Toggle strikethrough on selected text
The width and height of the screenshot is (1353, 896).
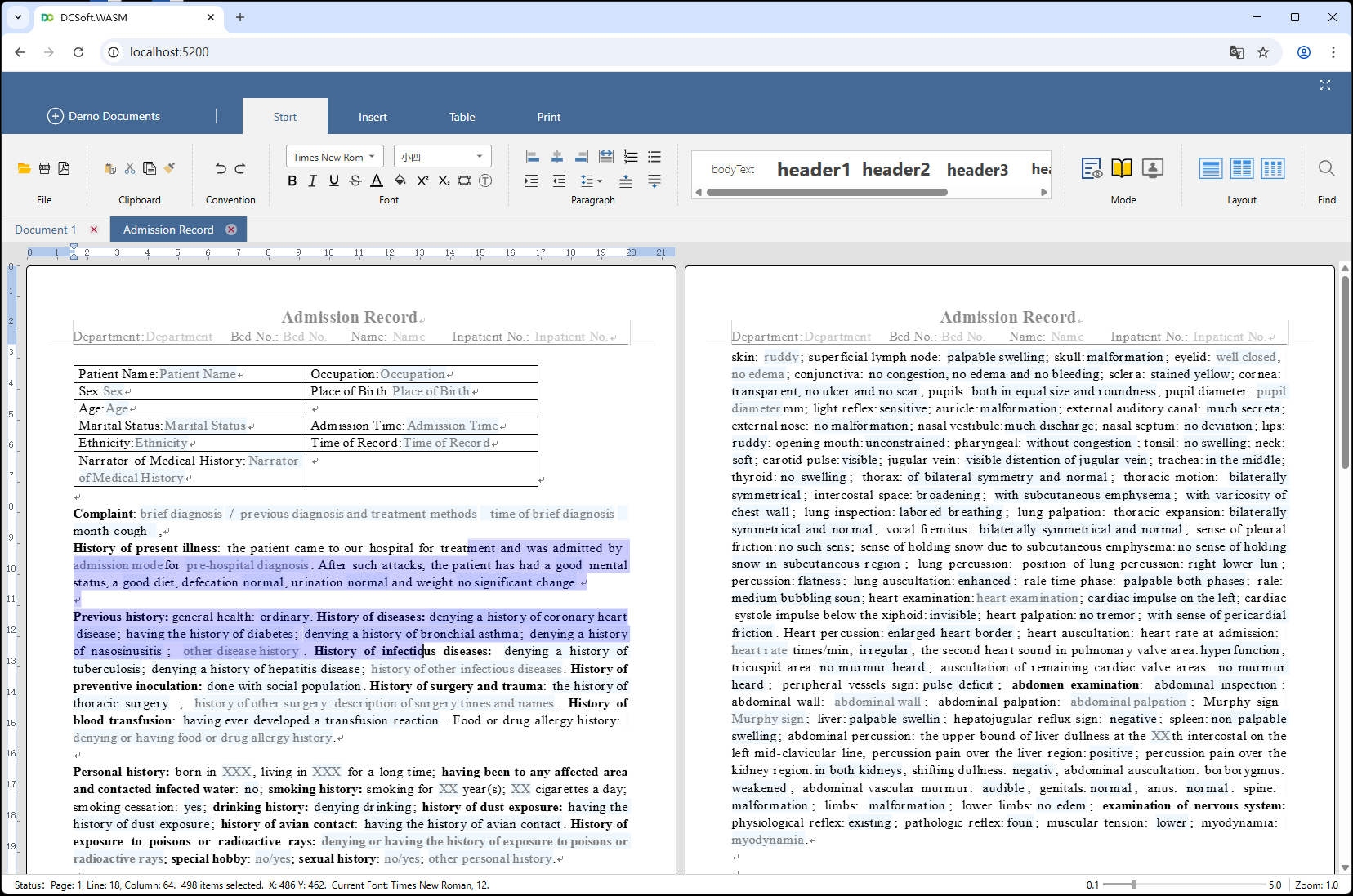click(355, 181)
